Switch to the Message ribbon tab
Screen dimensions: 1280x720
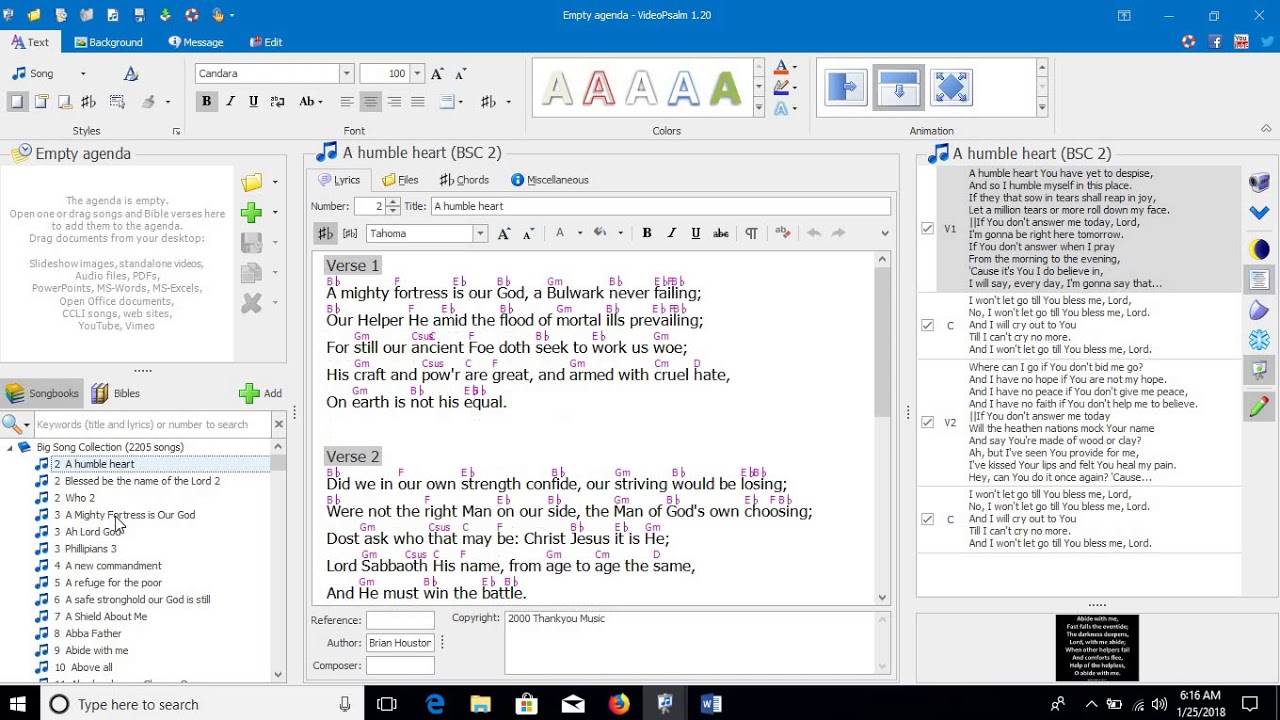coord(196,42)
